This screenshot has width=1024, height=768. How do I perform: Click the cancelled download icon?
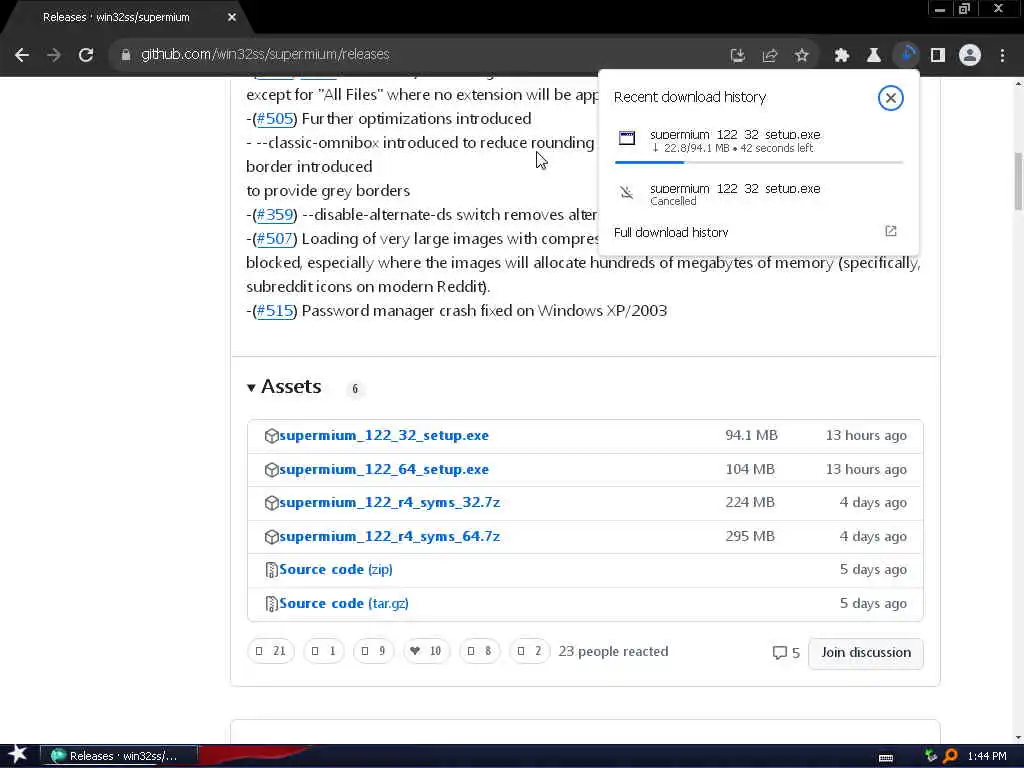coord(627,193)
